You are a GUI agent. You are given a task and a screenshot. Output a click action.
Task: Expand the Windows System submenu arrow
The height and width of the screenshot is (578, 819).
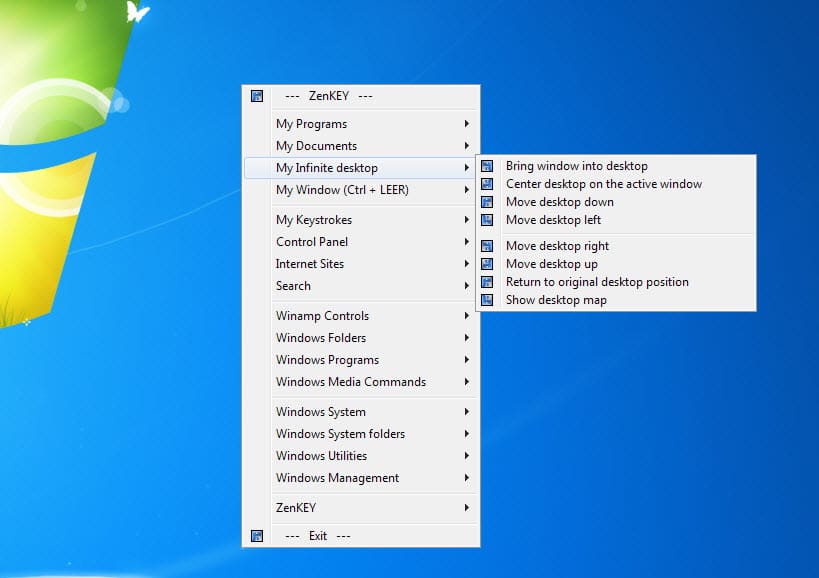[465, 411]
